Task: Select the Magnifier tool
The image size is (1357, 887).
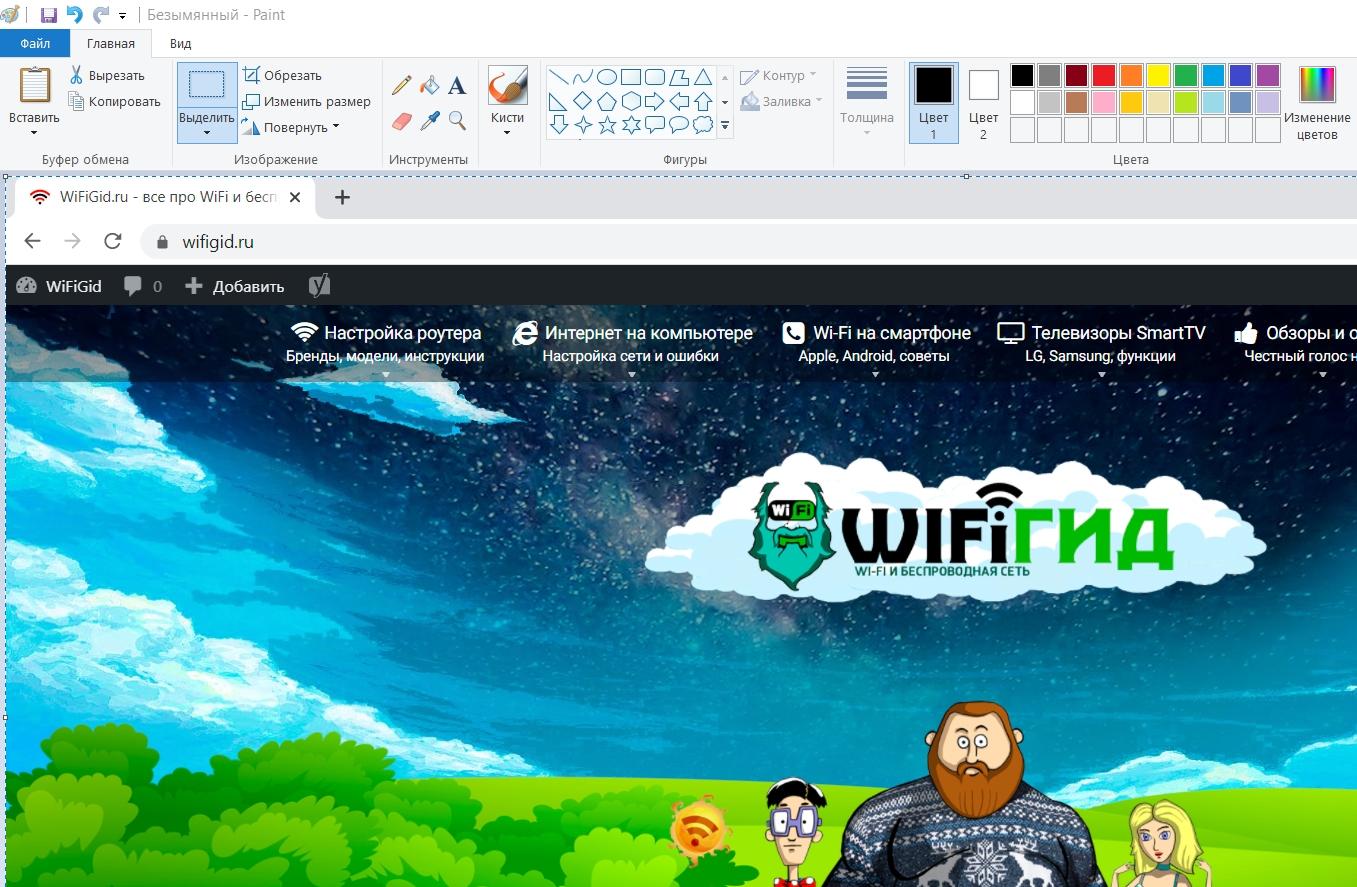Action: pos(457,121)
